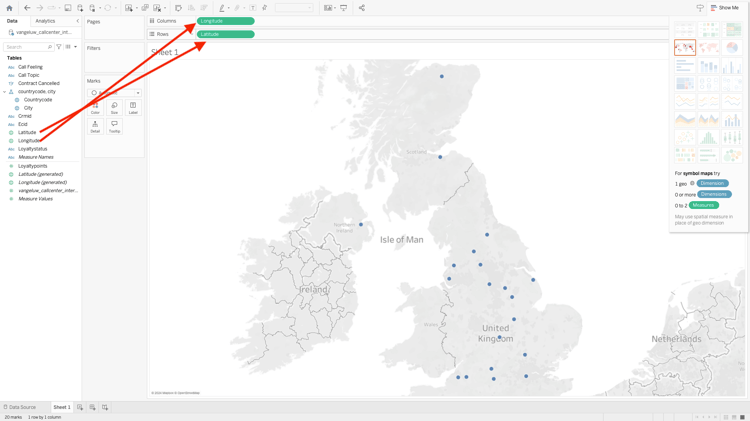This screenshot has height=421, width=750.
Task: Create a new worksheet from the toolbar
Action: tap(128, 8)
